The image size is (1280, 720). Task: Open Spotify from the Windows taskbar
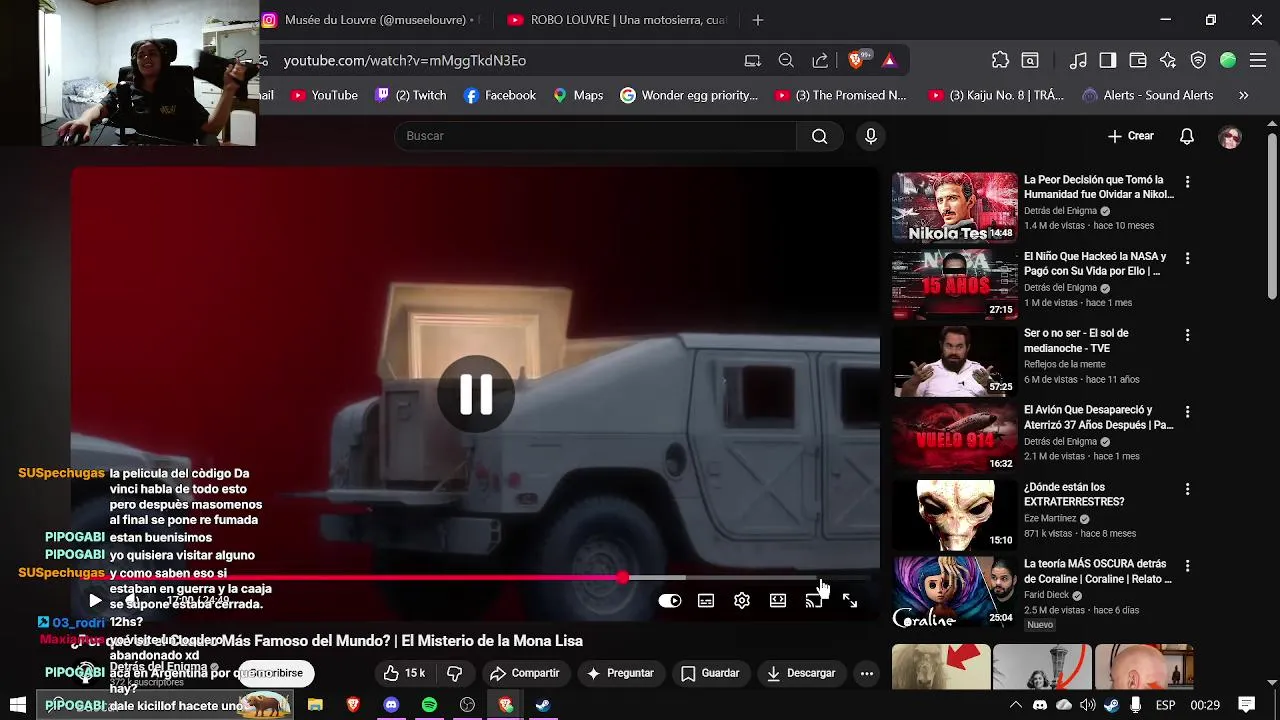point(429,705)
